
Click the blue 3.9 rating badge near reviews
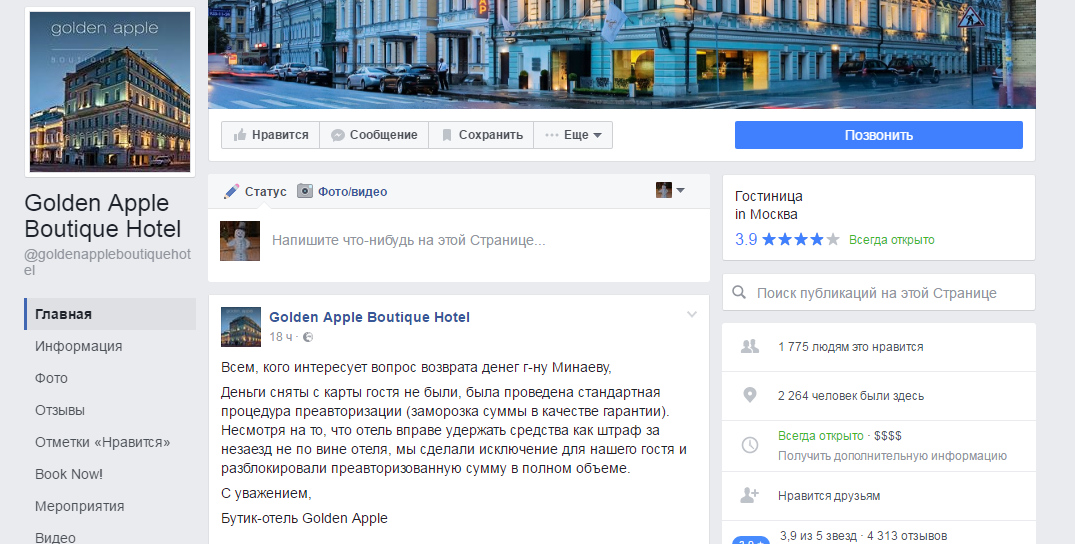click(x=751, y=540)
